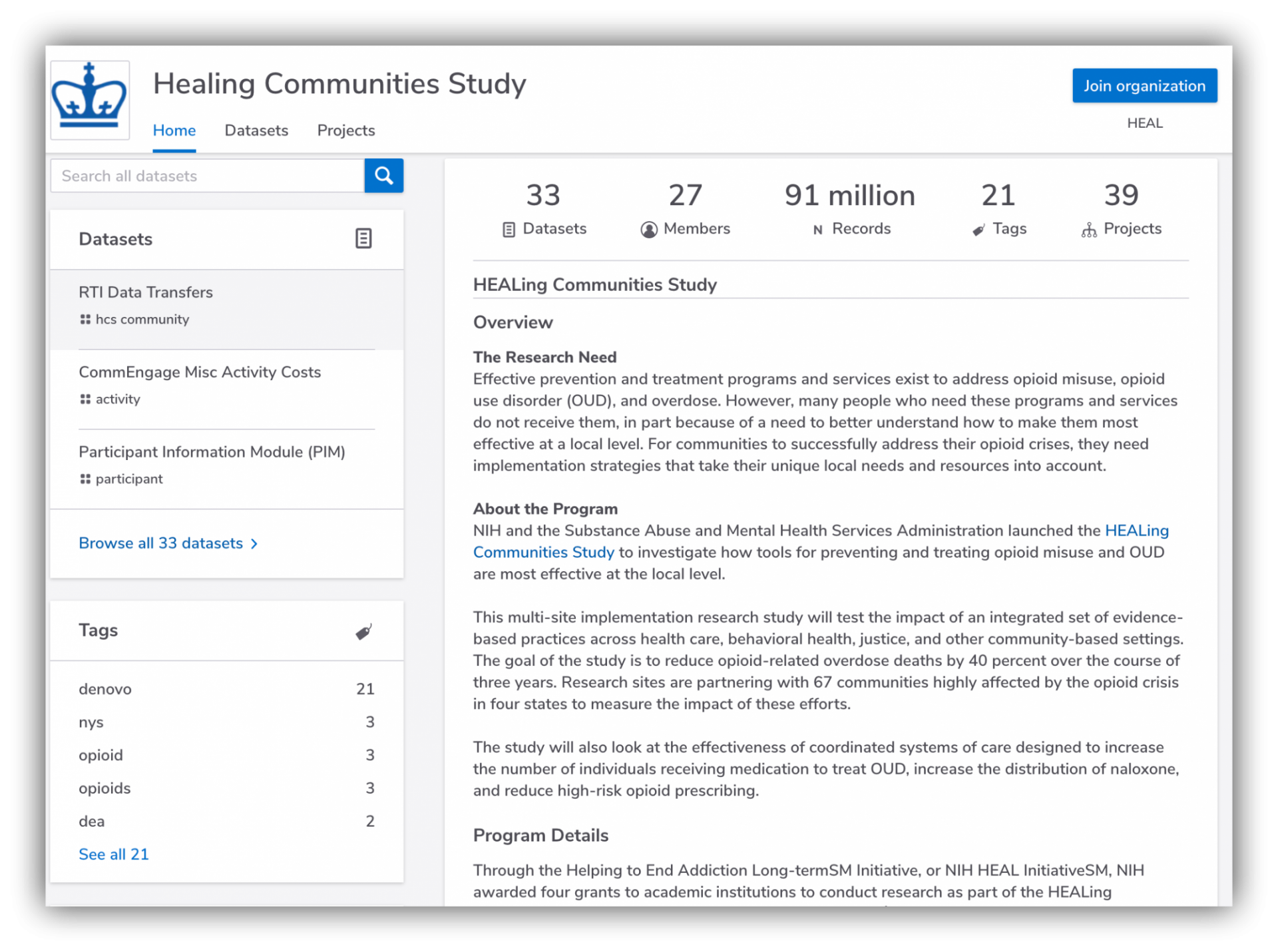Click the blue search magnifier button
This screenshot has width=1278, height=952.
(384, 176)
